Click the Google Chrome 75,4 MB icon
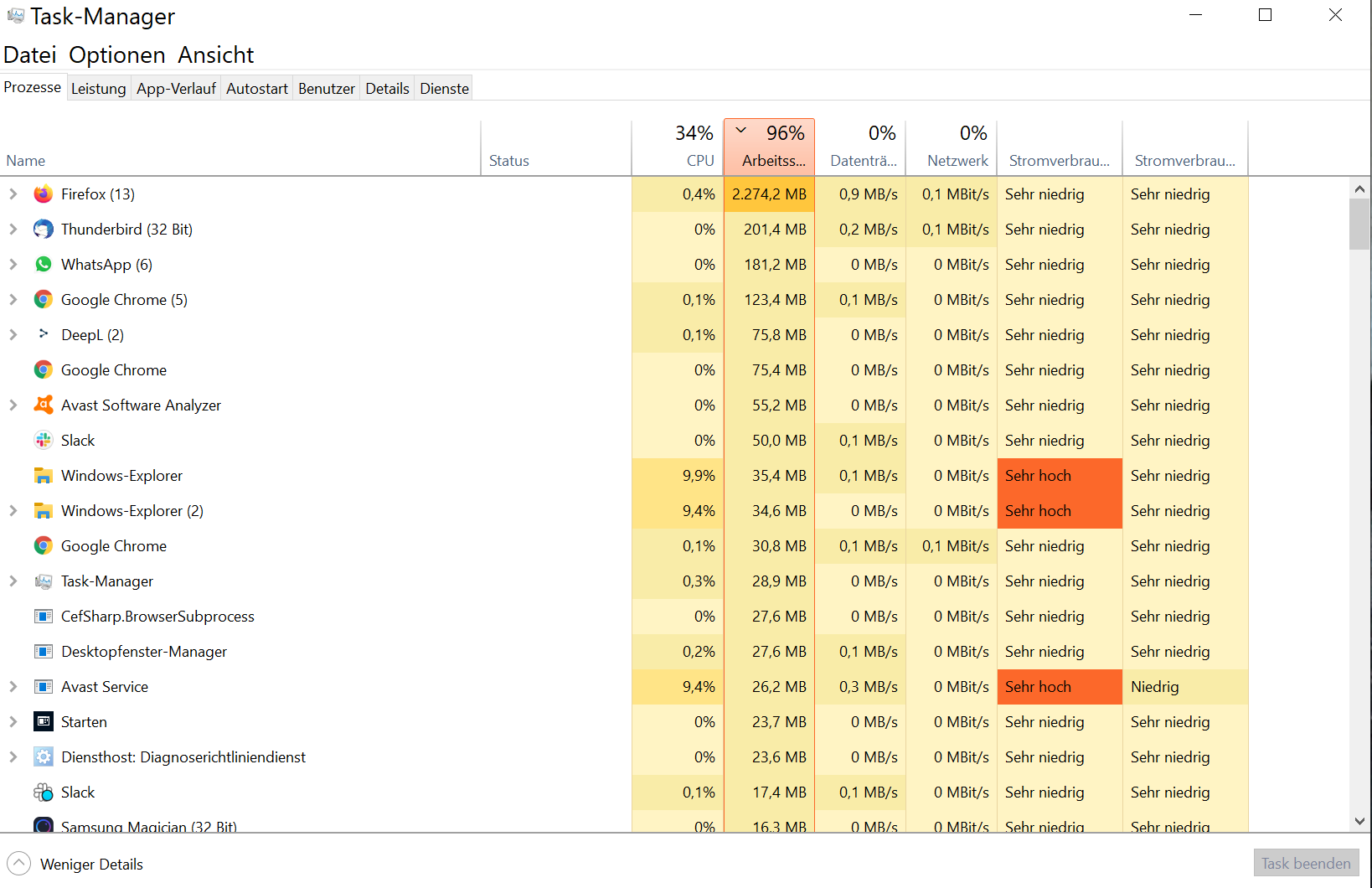Viewport: 1372px width, 888px height. [44, 369]
